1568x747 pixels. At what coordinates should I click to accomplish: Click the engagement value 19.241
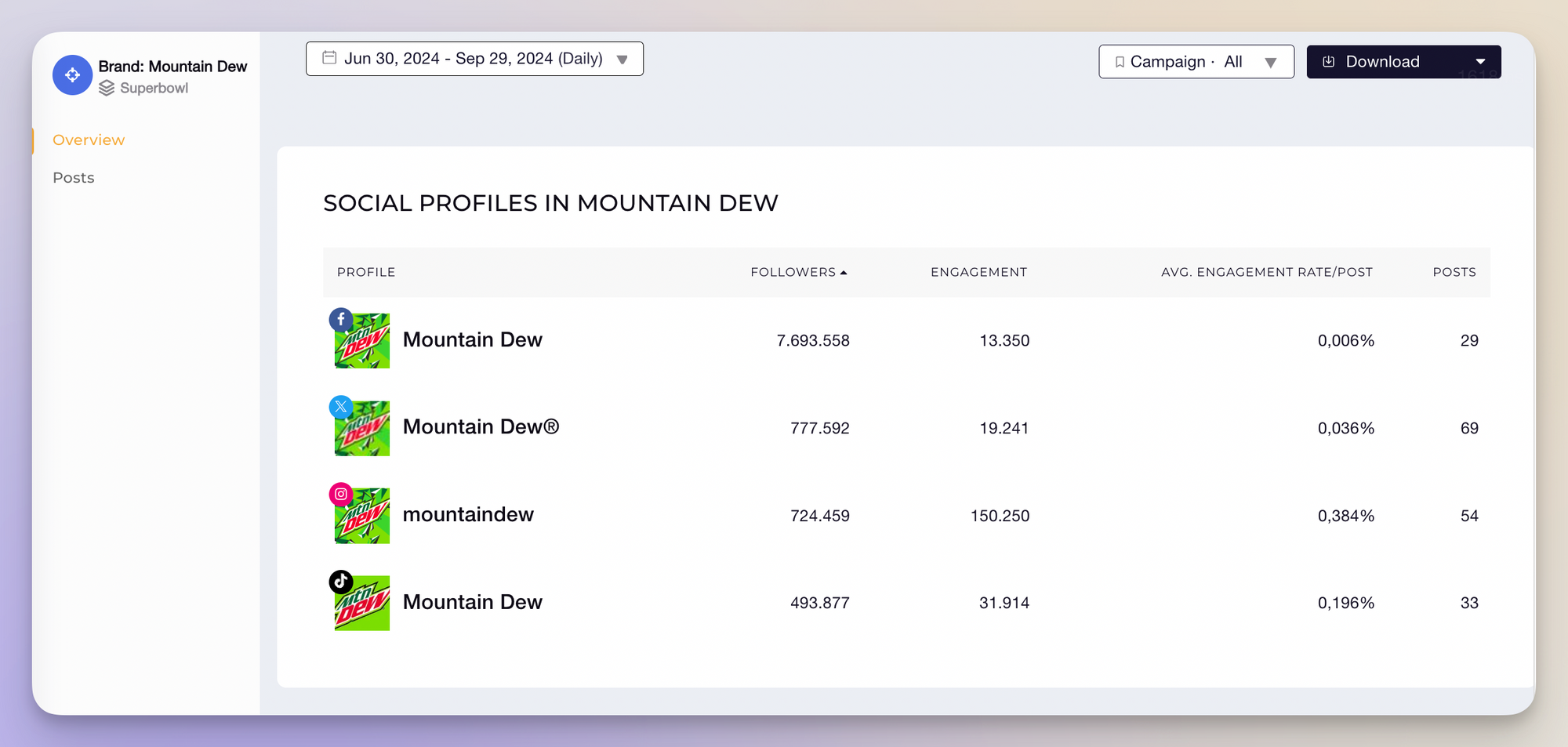[1004, 429]
